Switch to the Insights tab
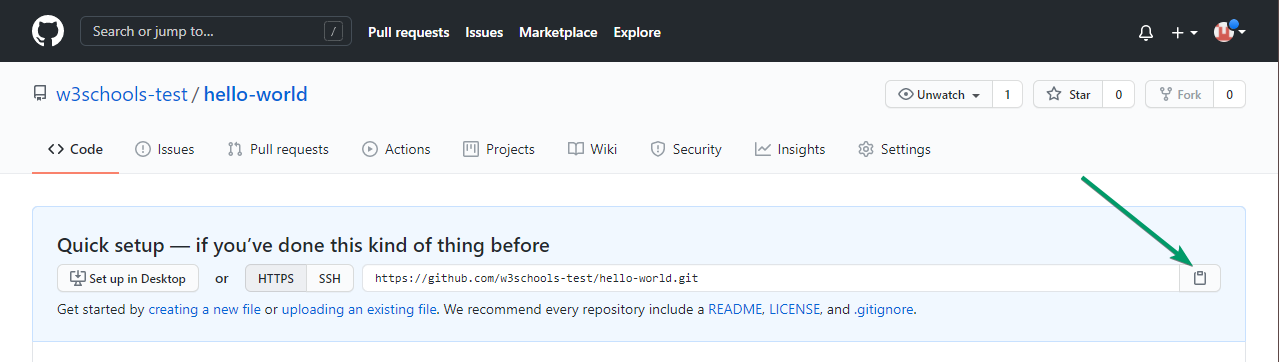The width and height of the screenshot is (1279, 362). (x=790, y=149)
